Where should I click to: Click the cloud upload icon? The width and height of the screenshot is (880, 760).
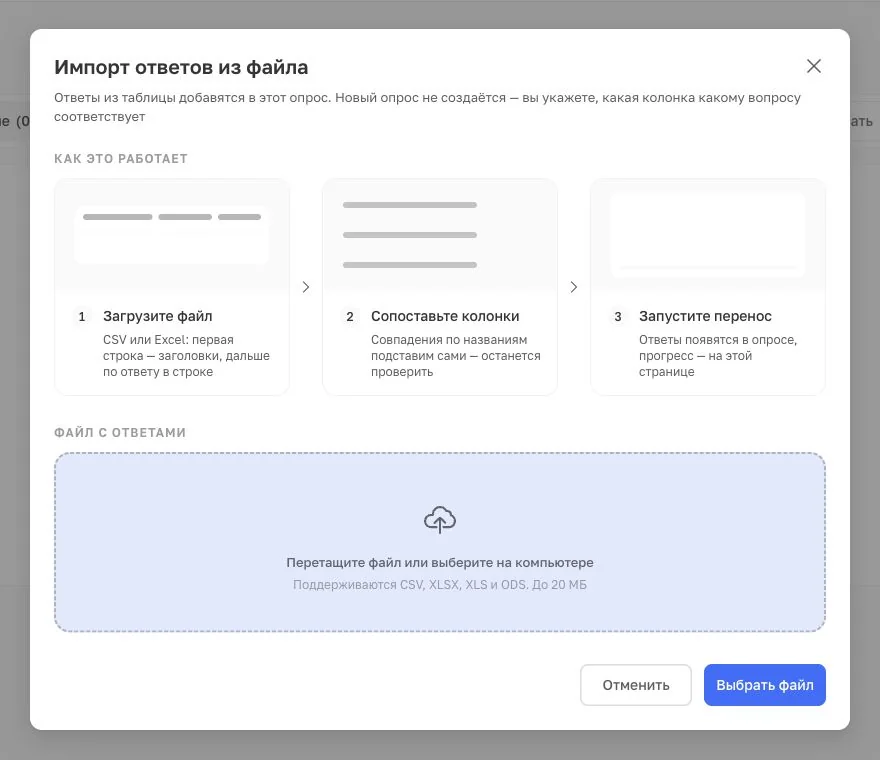tap(439, 520)
